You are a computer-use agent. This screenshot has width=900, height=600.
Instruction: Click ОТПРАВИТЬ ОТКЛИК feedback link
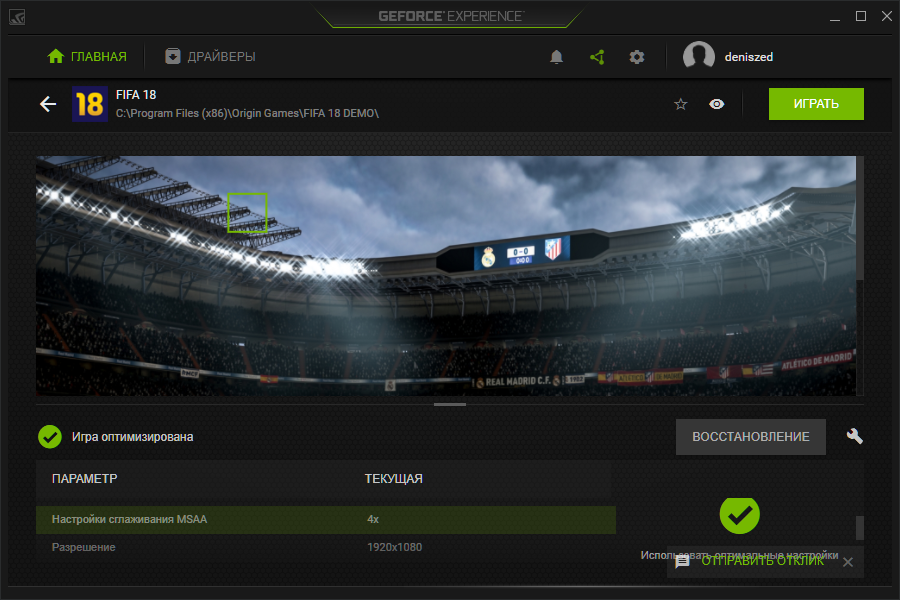pos(762,561)
